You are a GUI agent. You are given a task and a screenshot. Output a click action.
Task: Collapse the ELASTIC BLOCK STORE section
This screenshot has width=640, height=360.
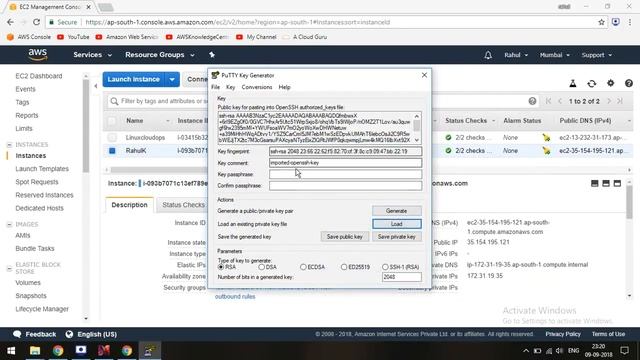click(x=9, y=269)
